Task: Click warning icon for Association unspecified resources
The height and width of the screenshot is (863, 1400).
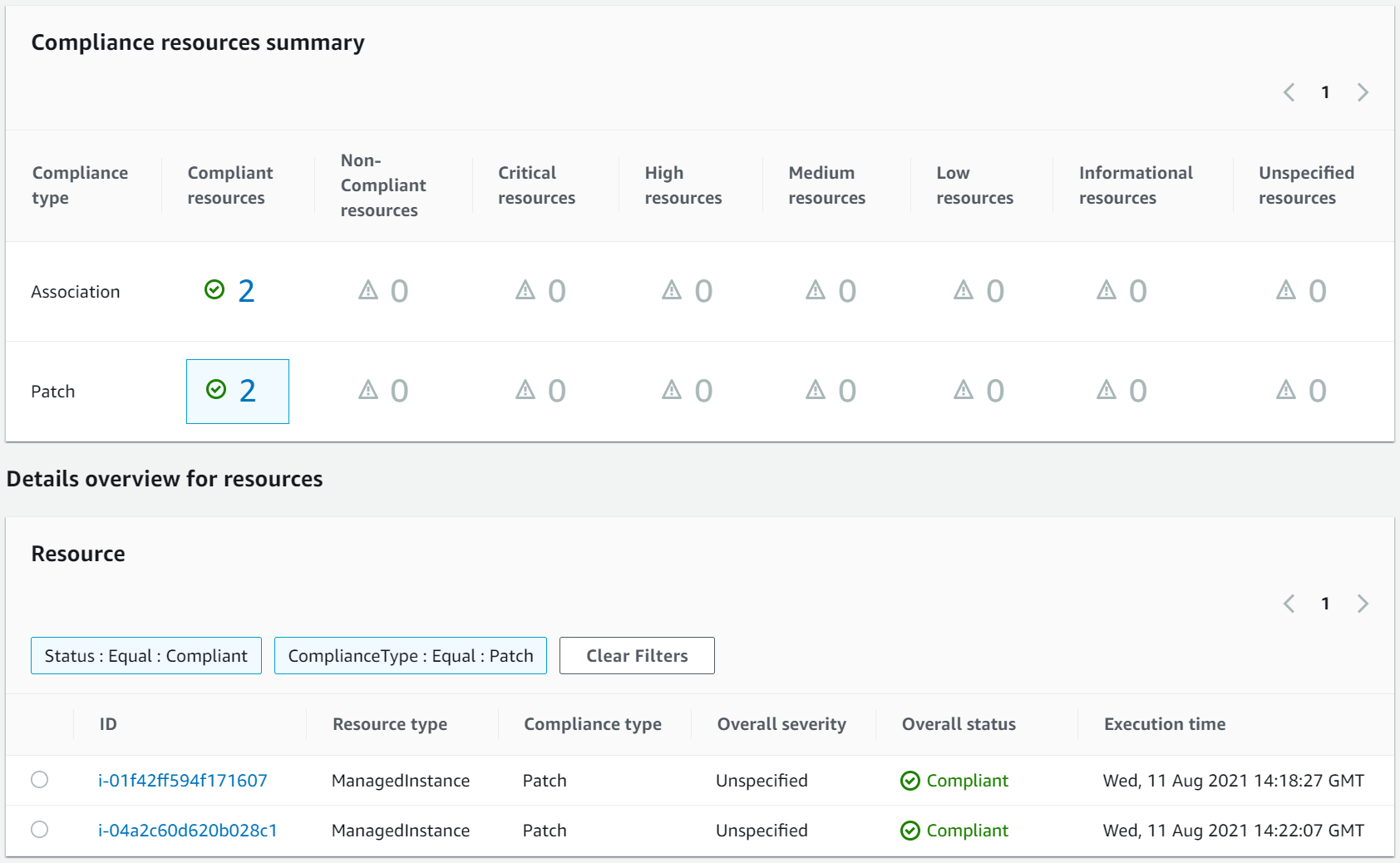Action: (1286, 289)
